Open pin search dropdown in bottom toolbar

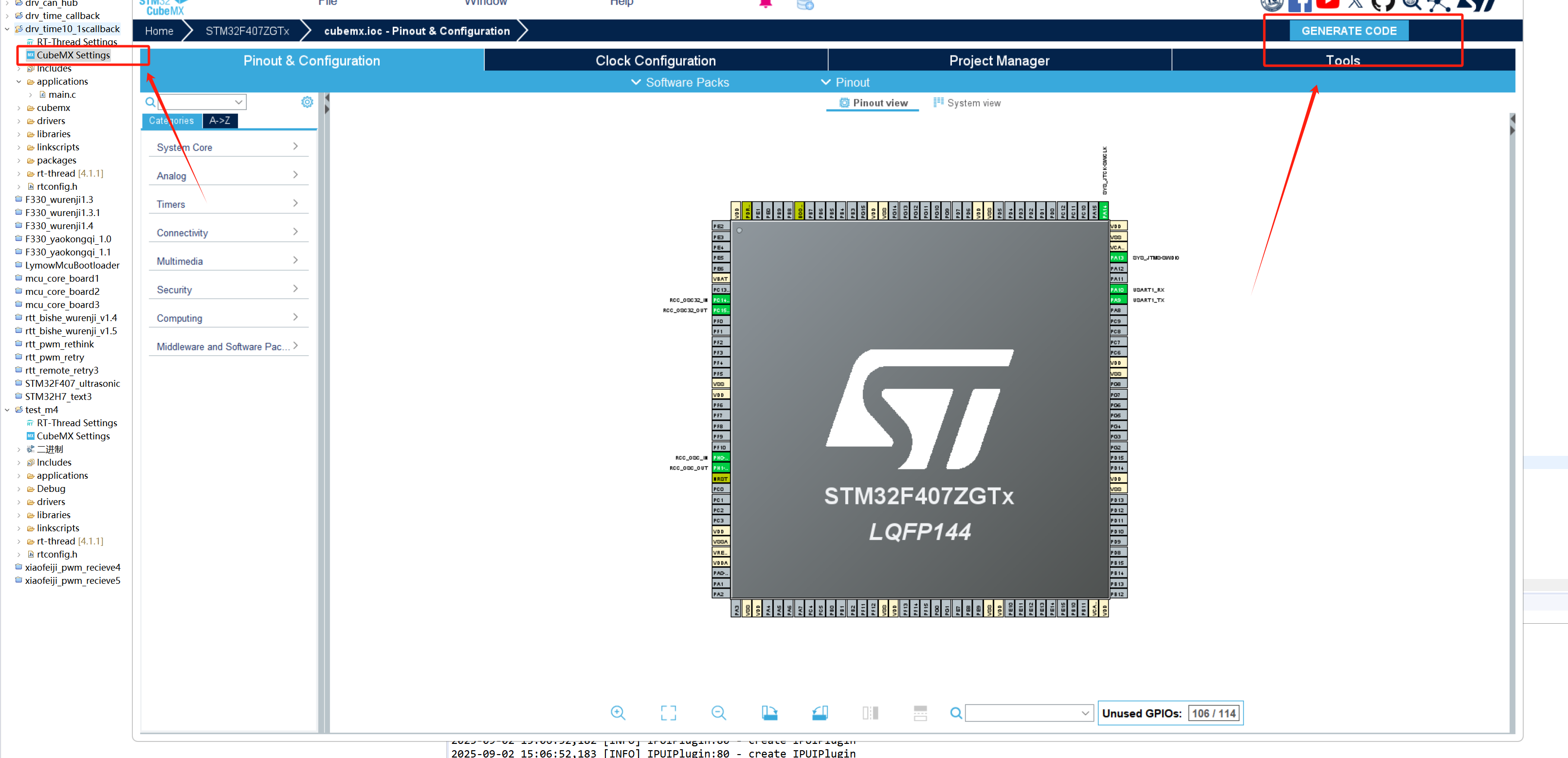1029,713
